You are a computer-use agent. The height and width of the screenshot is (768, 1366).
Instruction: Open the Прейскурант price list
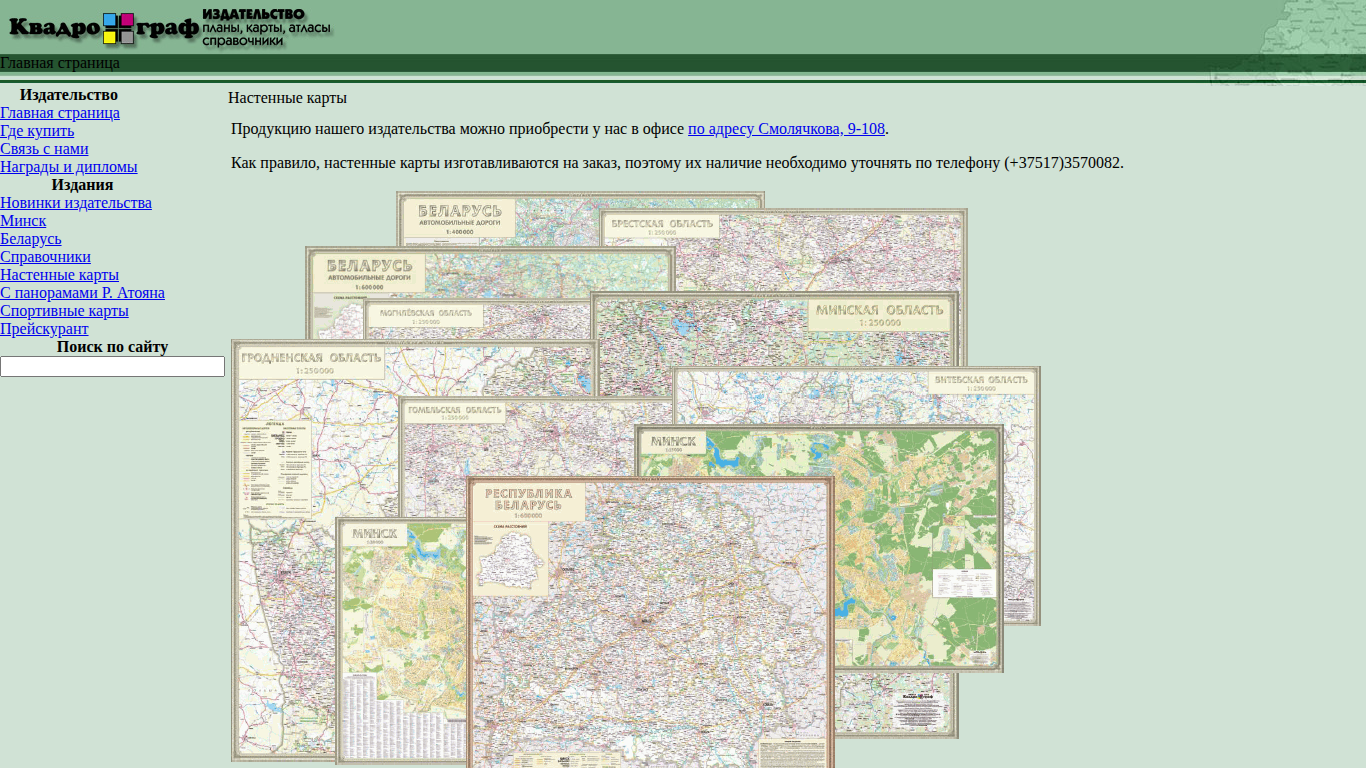44,329
